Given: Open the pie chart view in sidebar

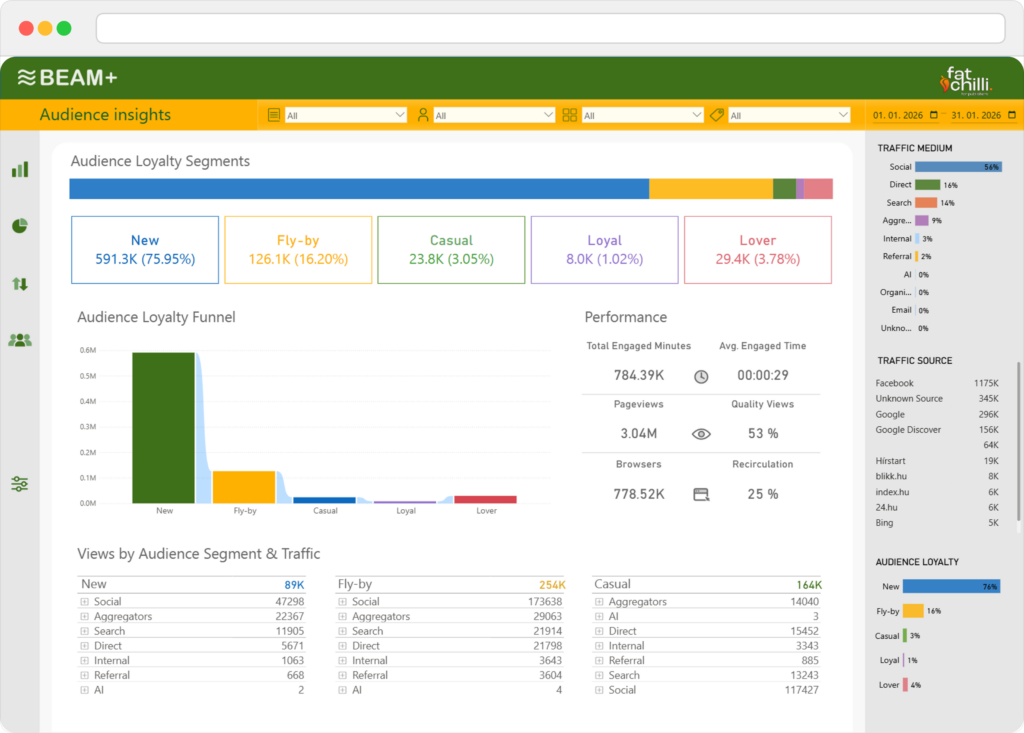Looking at the screenshot, I should click(20, 226).
